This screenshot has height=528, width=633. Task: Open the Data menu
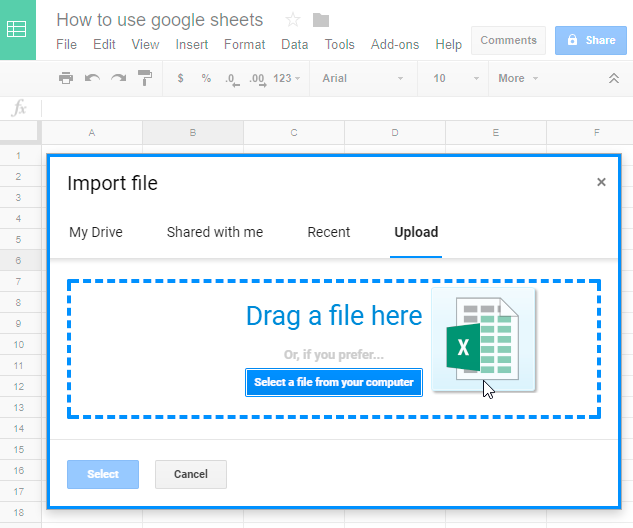point(295,44)
